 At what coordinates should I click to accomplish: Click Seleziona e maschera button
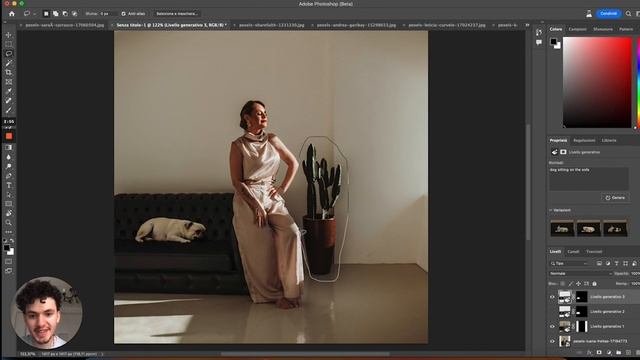[x=177, y=13]
